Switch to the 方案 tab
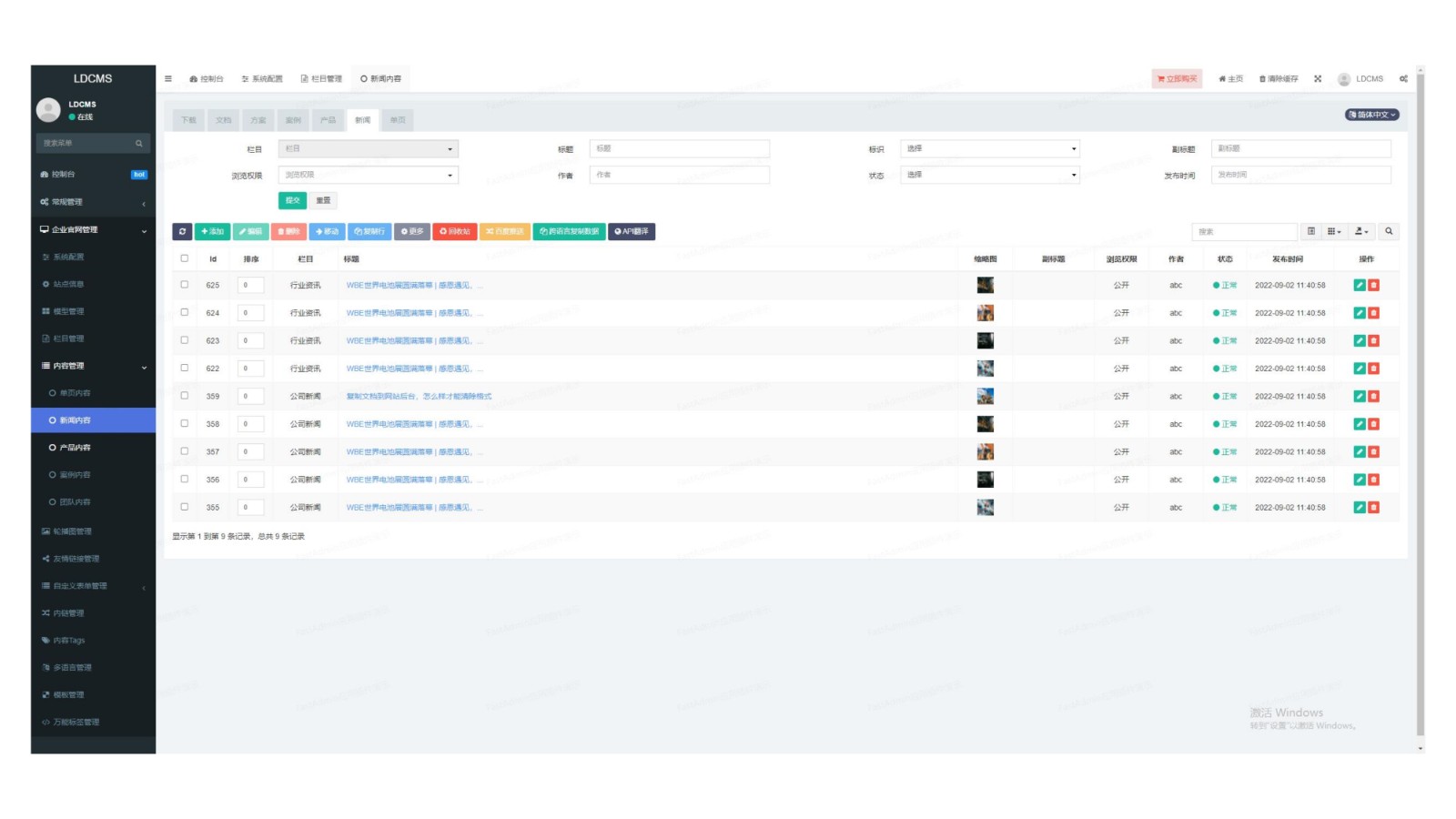 (x=258, y=120)
